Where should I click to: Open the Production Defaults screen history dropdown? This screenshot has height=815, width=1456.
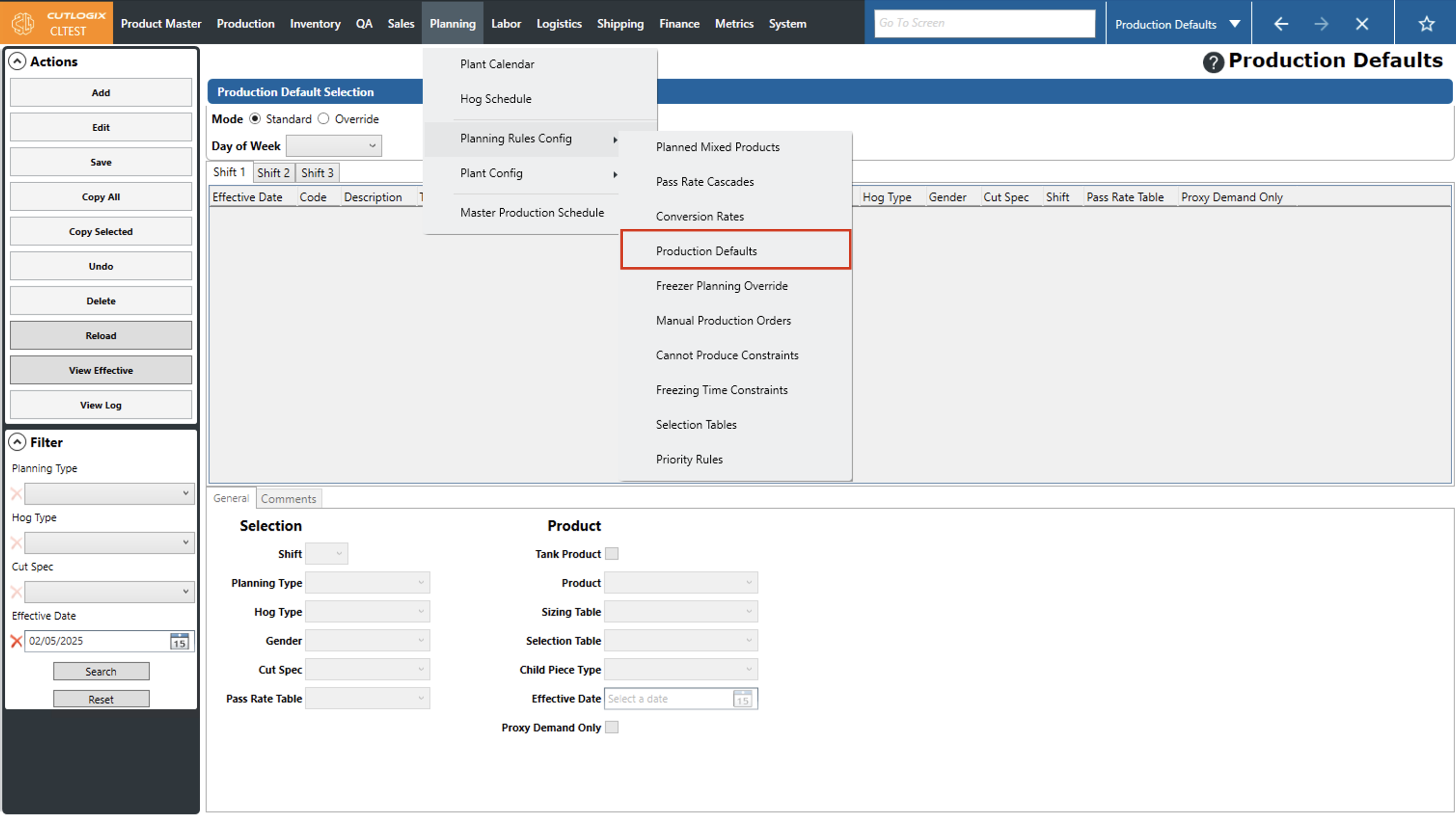[x=1235, y=24]
